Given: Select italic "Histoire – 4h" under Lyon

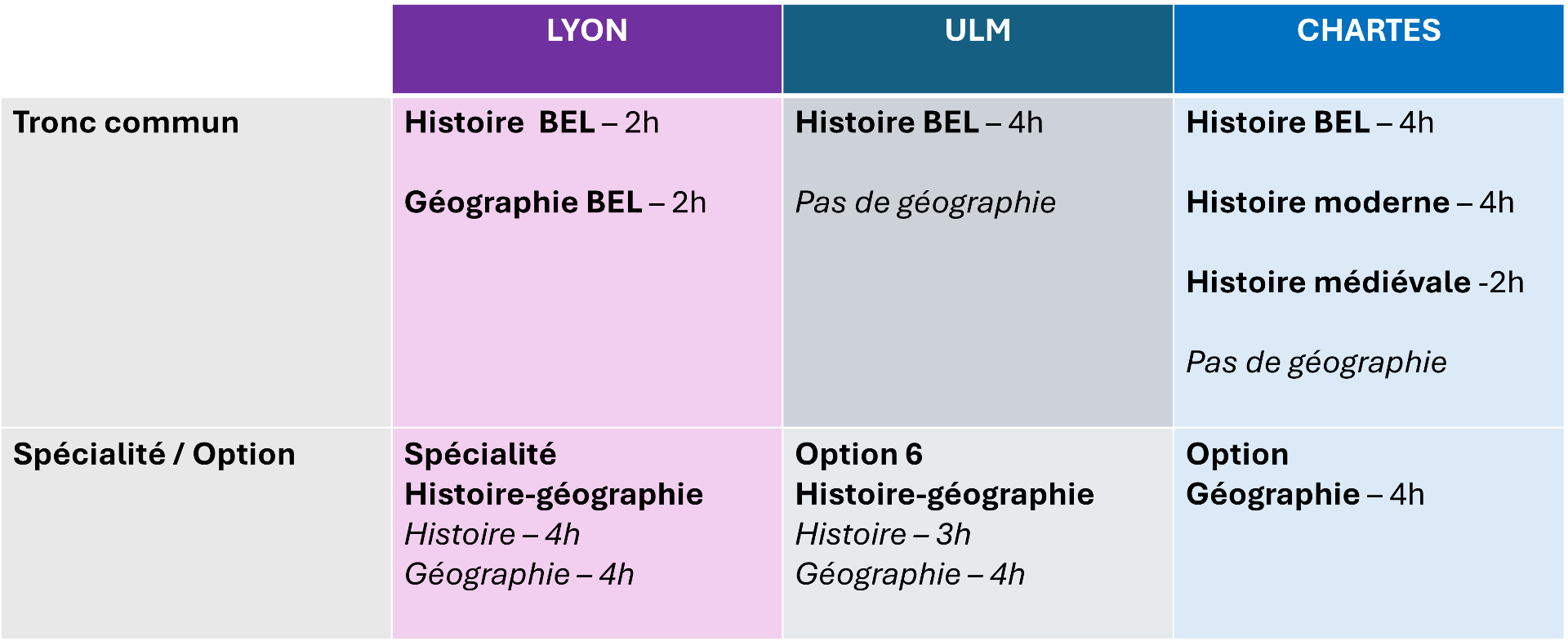Looking at the screenshot, I should 492,534.
